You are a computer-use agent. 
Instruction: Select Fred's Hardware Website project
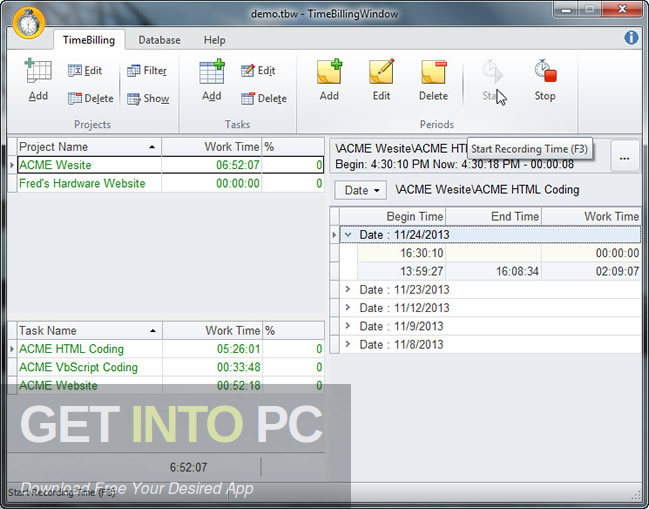[171, 183]
